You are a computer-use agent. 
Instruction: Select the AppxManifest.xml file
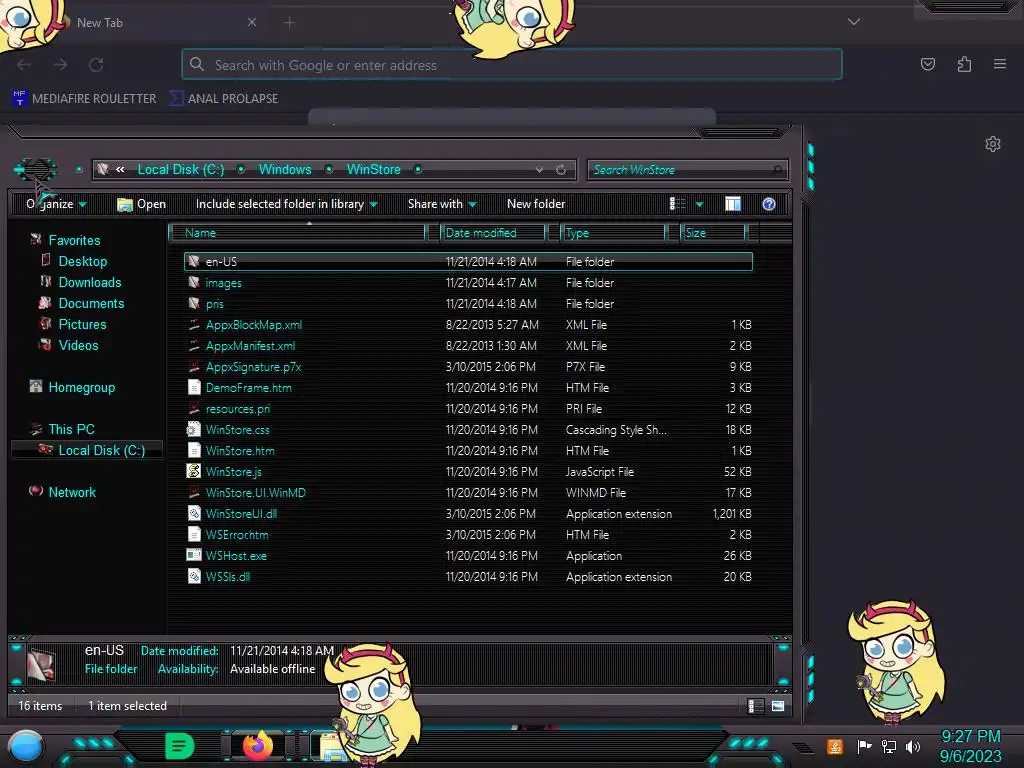point(468,345)
